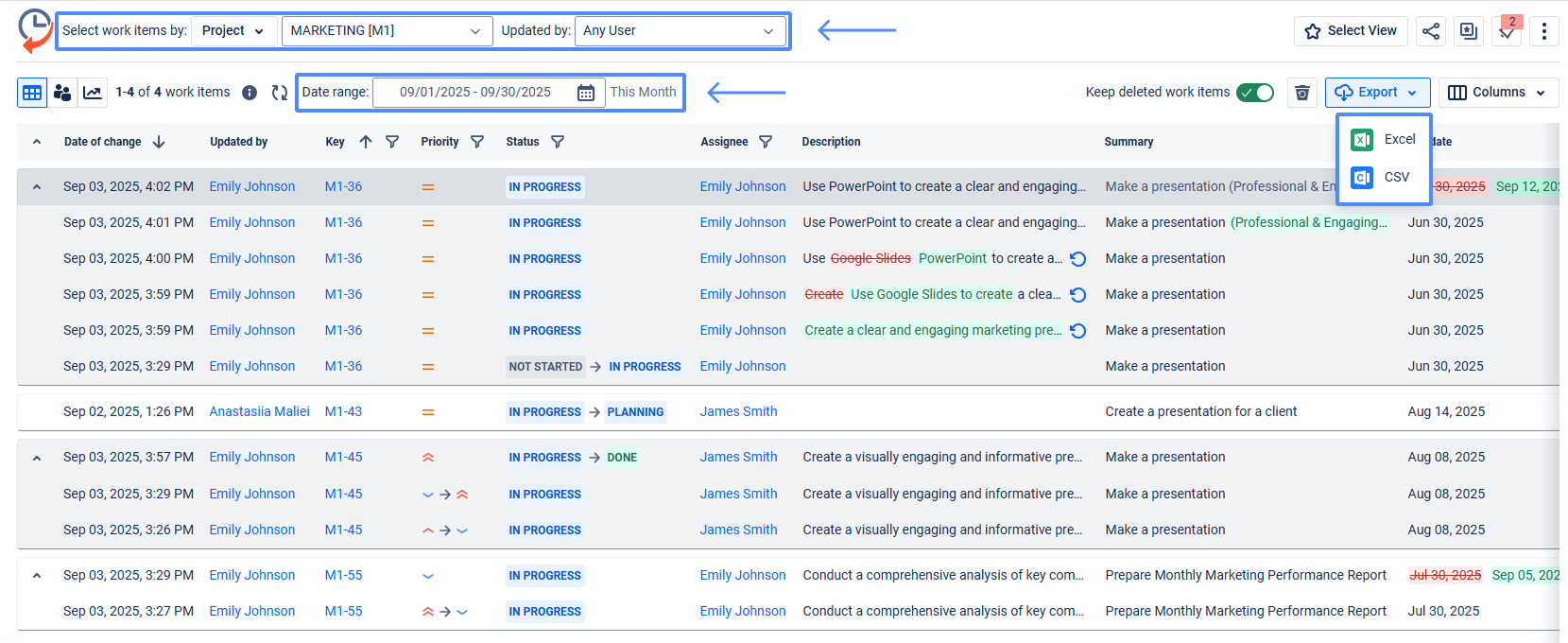The width and height of the screenshot is (1568, 643).
Task: Open Anastasiia Maliei's user link
Action: point(260,412)
